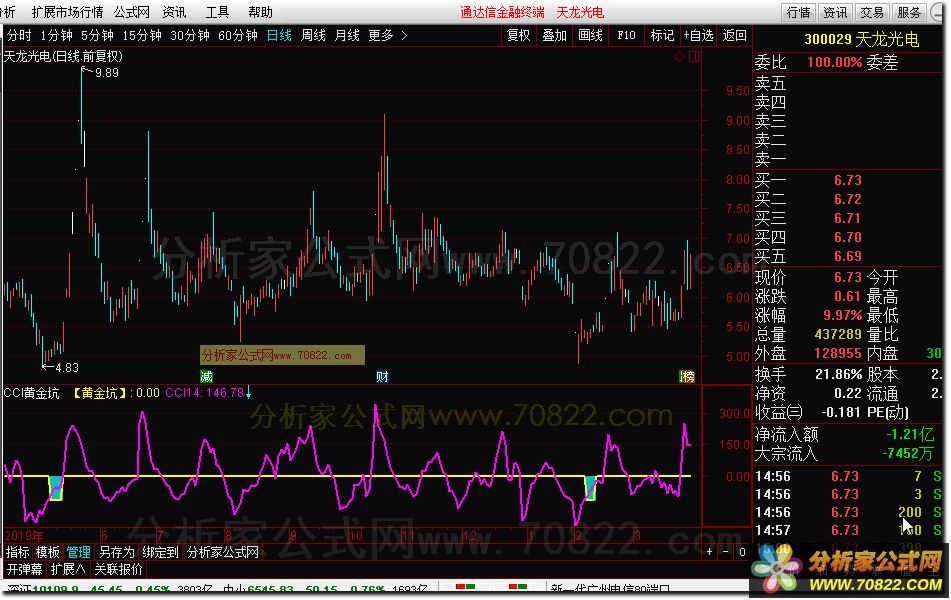Open the 公式网 menu

tap(131, 12)
